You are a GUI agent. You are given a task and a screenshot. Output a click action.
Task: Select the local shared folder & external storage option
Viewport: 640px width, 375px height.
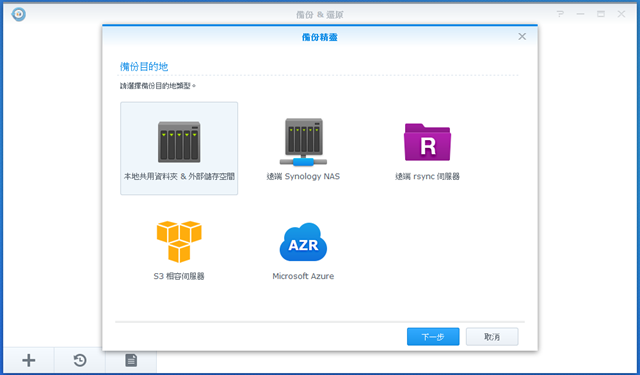point(179,148)
